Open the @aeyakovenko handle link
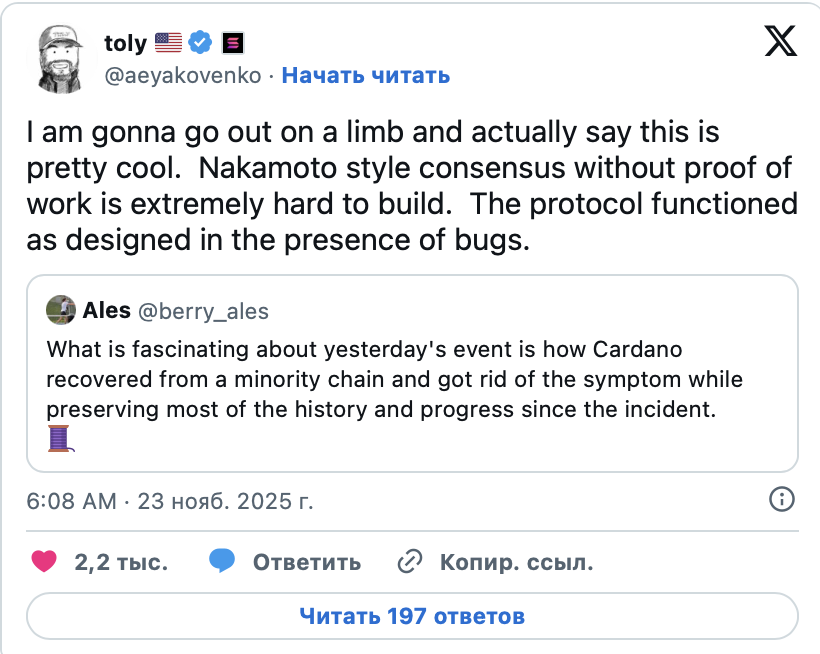 tap(183, 75)
